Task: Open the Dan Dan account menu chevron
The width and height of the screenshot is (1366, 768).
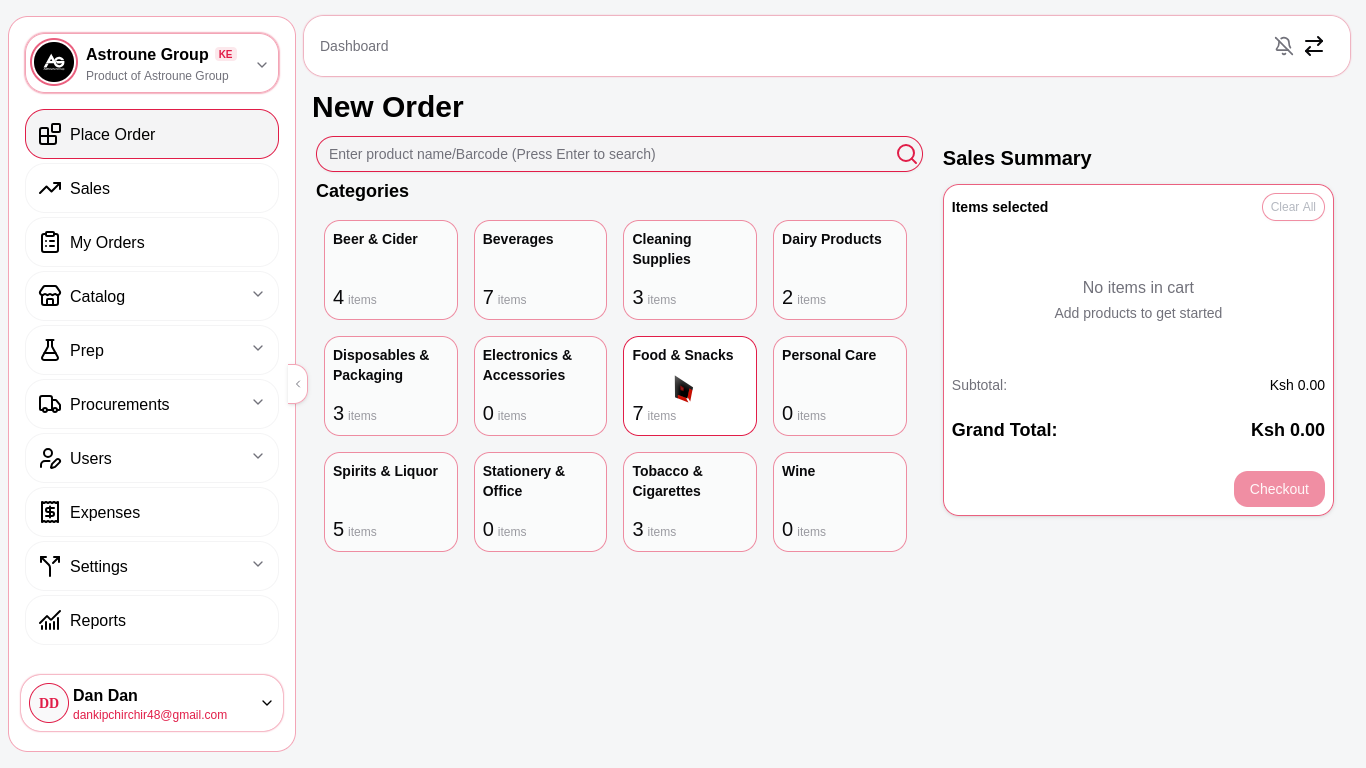Action: pyautogui.click(x=267, y=703)
